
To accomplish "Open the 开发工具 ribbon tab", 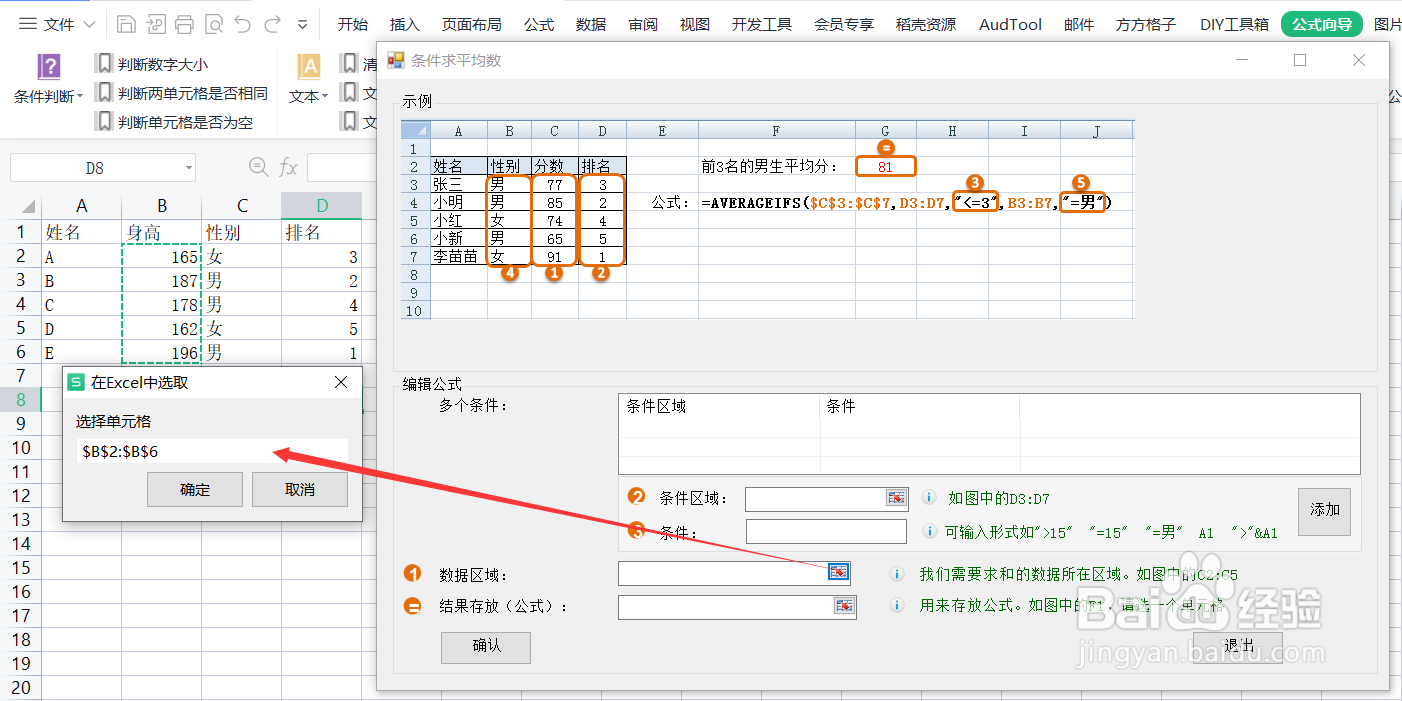I will pyautogui.click(x=761, y=24).
